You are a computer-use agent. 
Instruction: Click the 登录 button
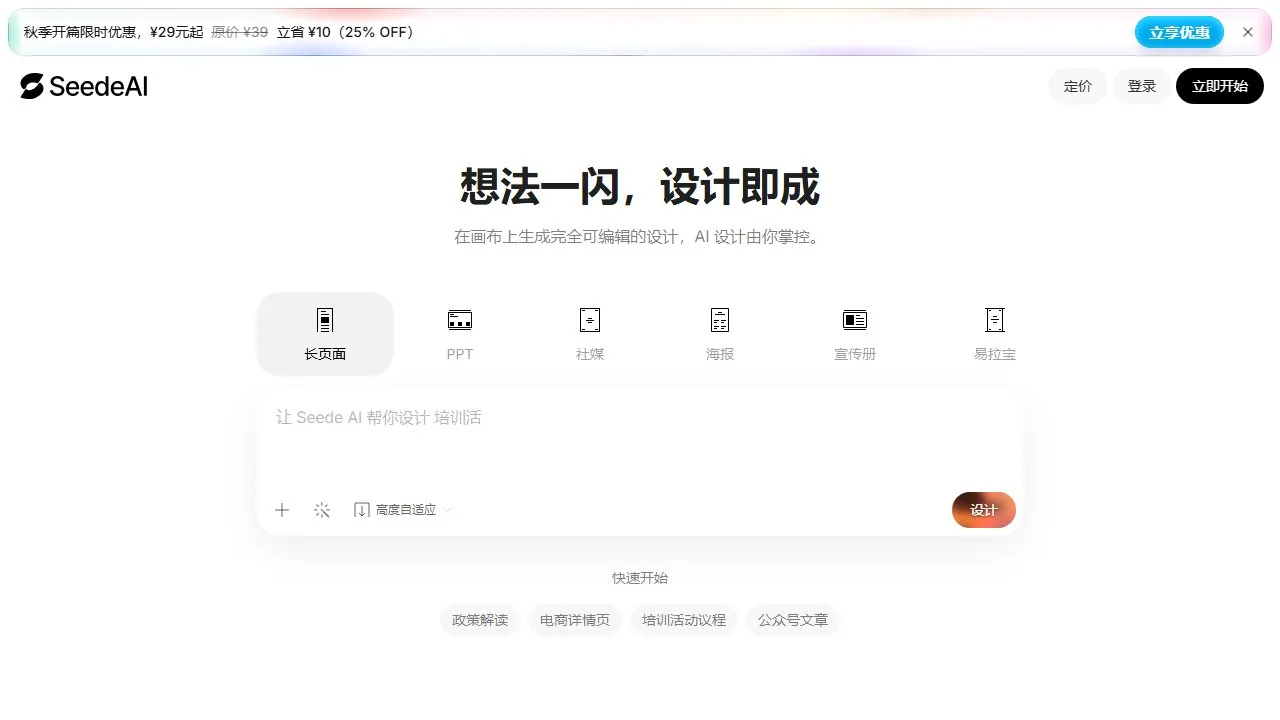(1142, 86)
